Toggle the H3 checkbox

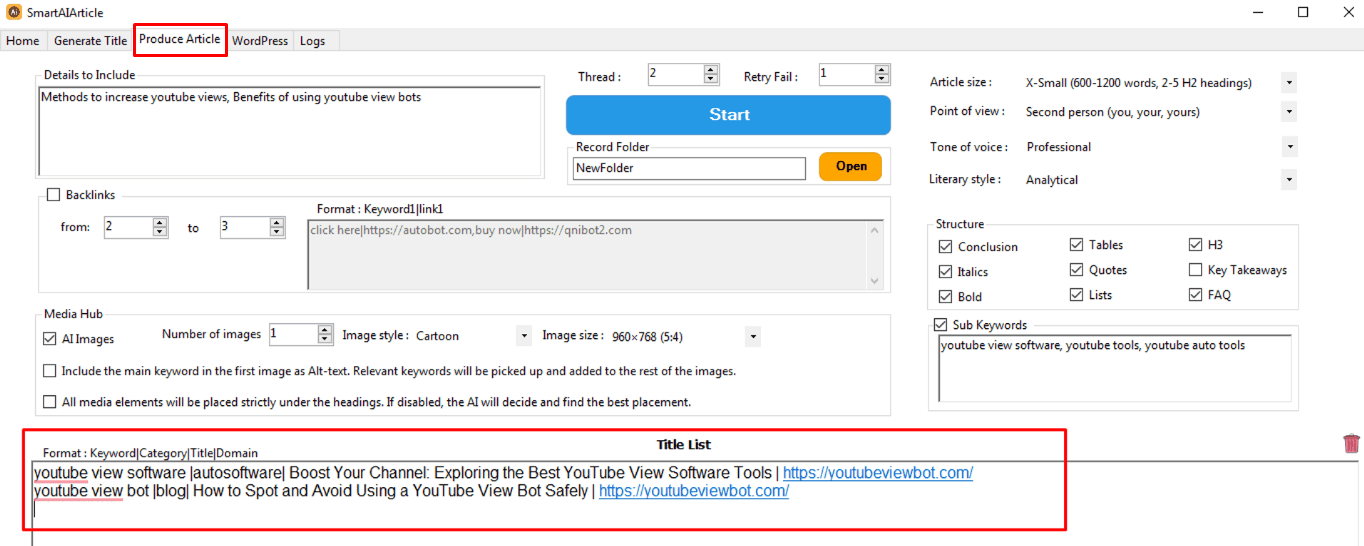(1196, 245)
